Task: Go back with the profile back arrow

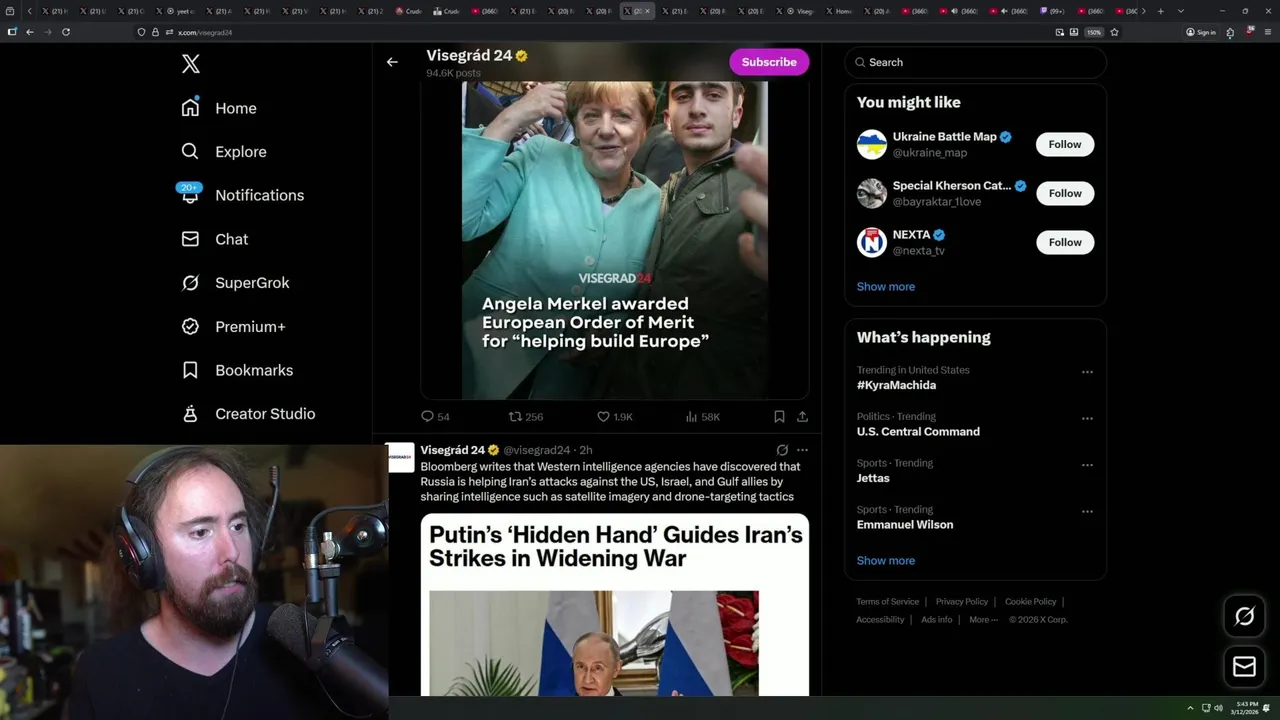Action: point(392,62)
